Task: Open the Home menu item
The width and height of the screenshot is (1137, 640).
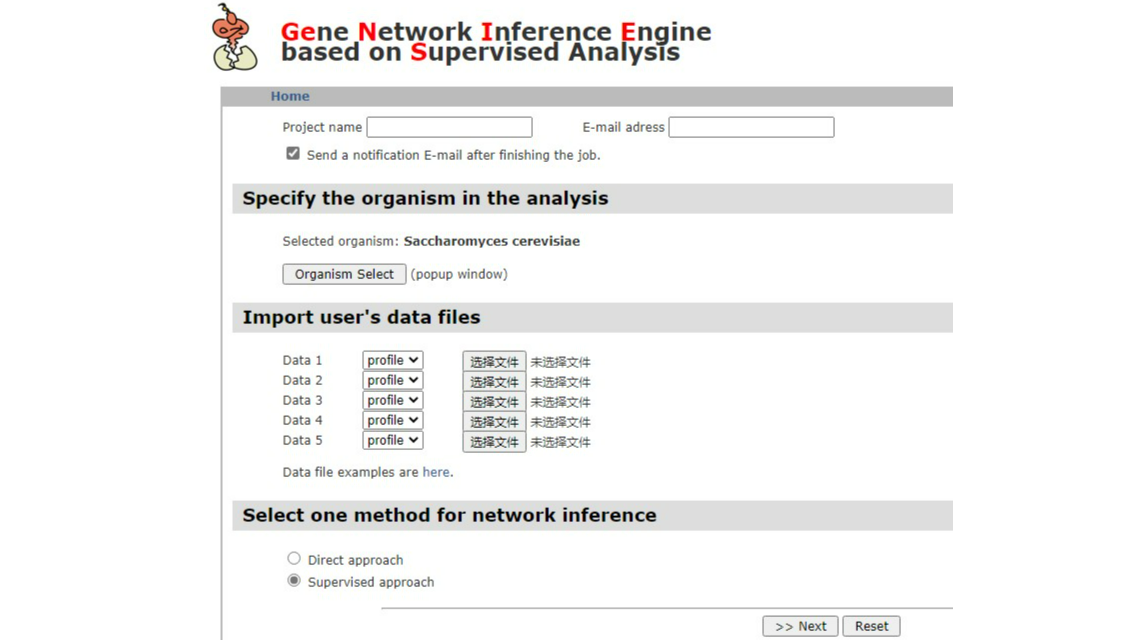Action: click(x=290, y=96)
